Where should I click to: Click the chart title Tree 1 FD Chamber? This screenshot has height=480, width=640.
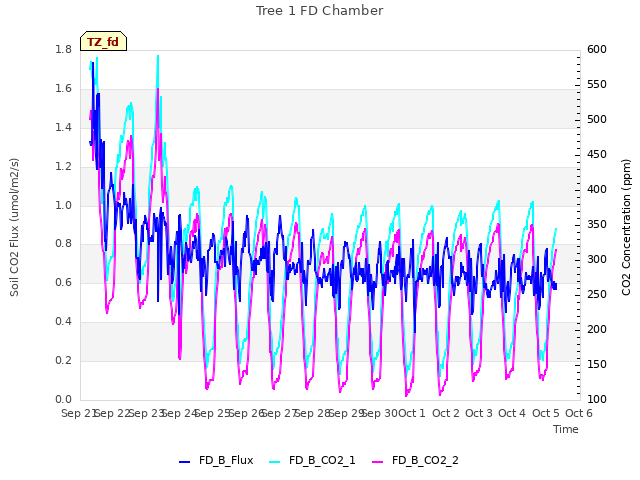point(319,11)
